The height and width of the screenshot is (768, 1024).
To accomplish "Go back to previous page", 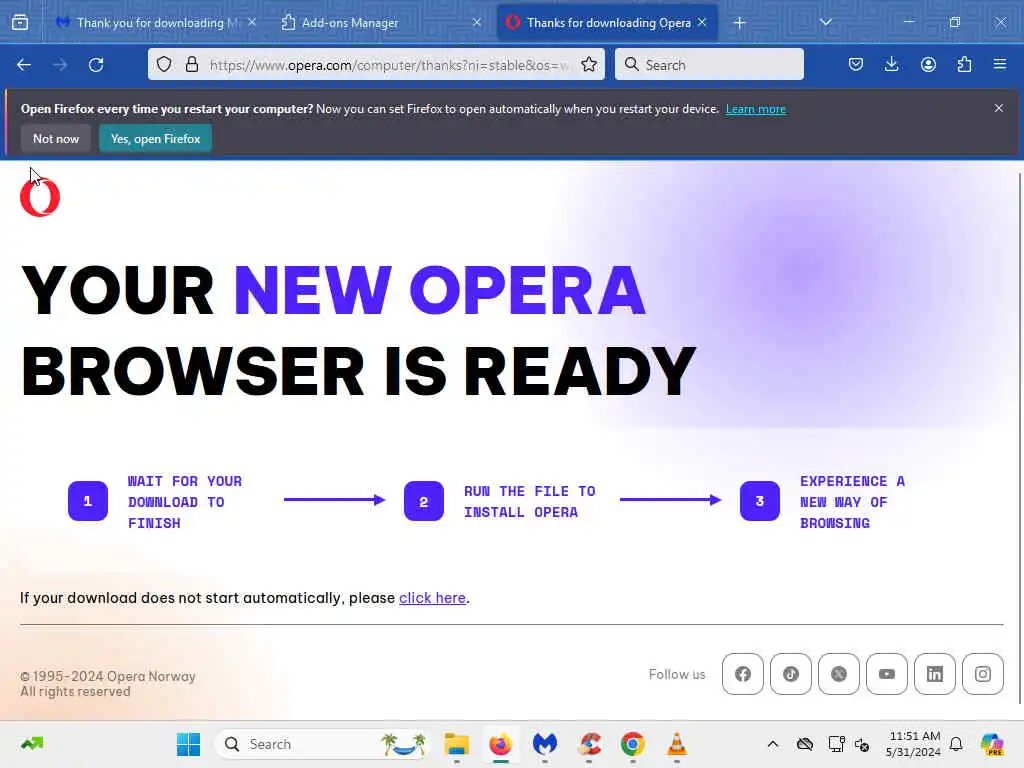I will click(24, 65).
